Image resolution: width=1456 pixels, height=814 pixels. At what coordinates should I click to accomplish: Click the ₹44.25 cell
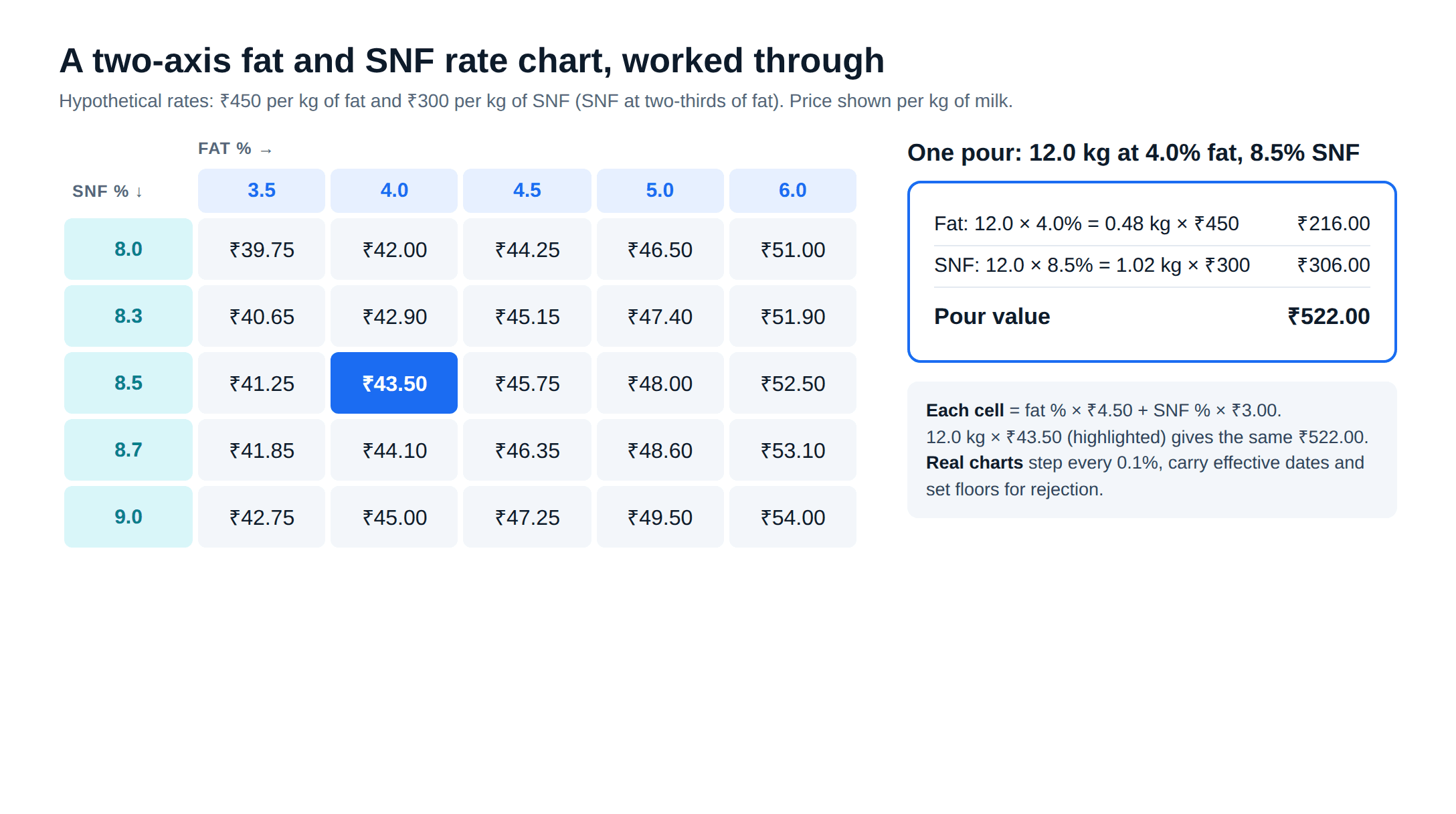click(x=527, y=249)
